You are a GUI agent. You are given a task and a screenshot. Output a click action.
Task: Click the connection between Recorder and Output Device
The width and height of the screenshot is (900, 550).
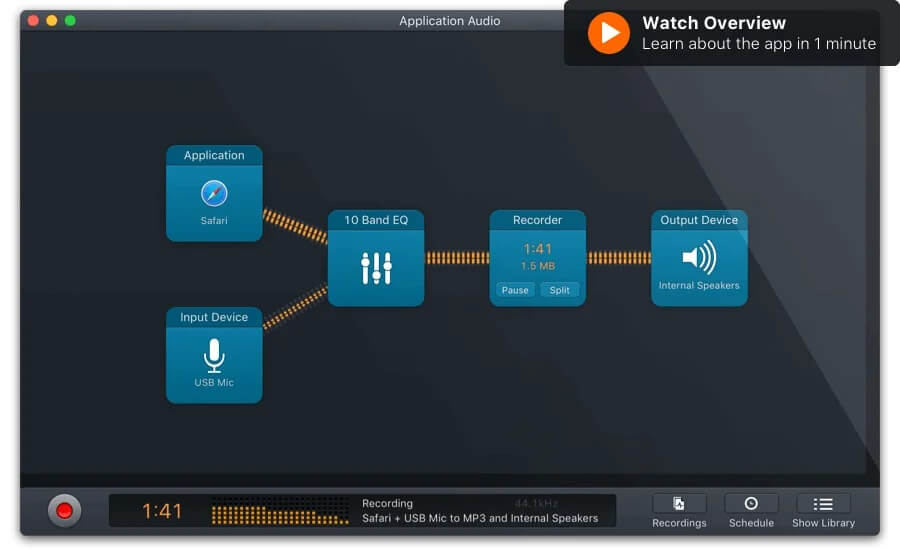pyautogui.click(x=619, y=258)
